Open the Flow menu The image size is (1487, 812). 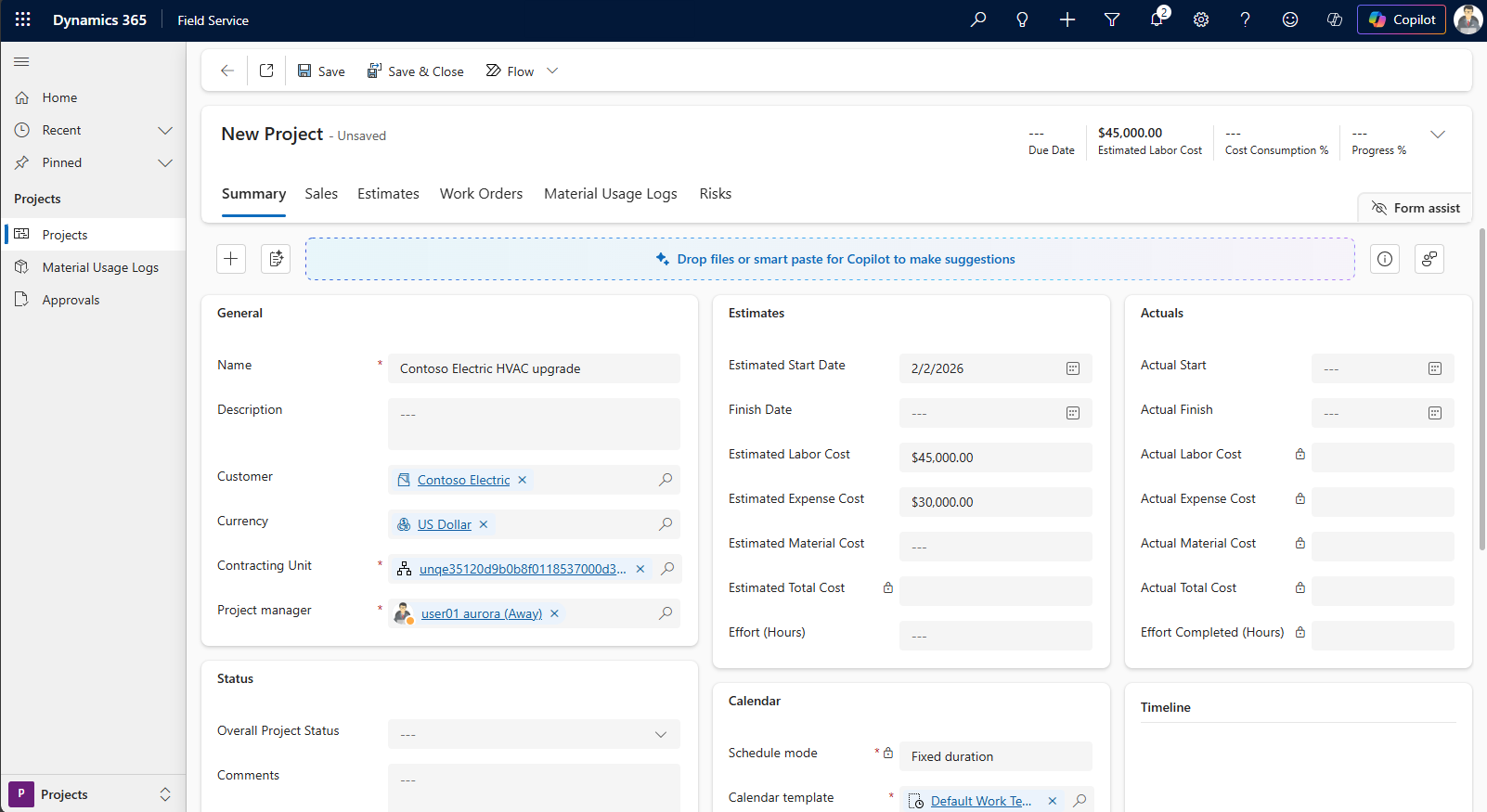[x=510, y=71]
